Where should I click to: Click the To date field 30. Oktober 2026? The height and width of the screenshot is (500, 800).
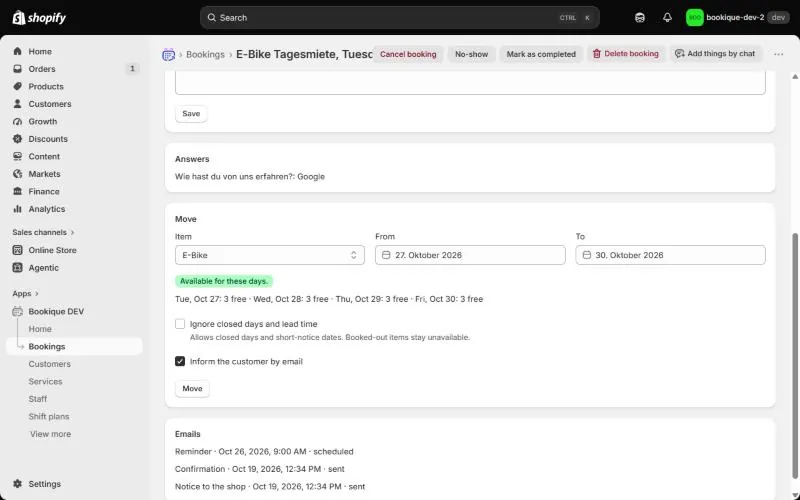coord(670,255)
